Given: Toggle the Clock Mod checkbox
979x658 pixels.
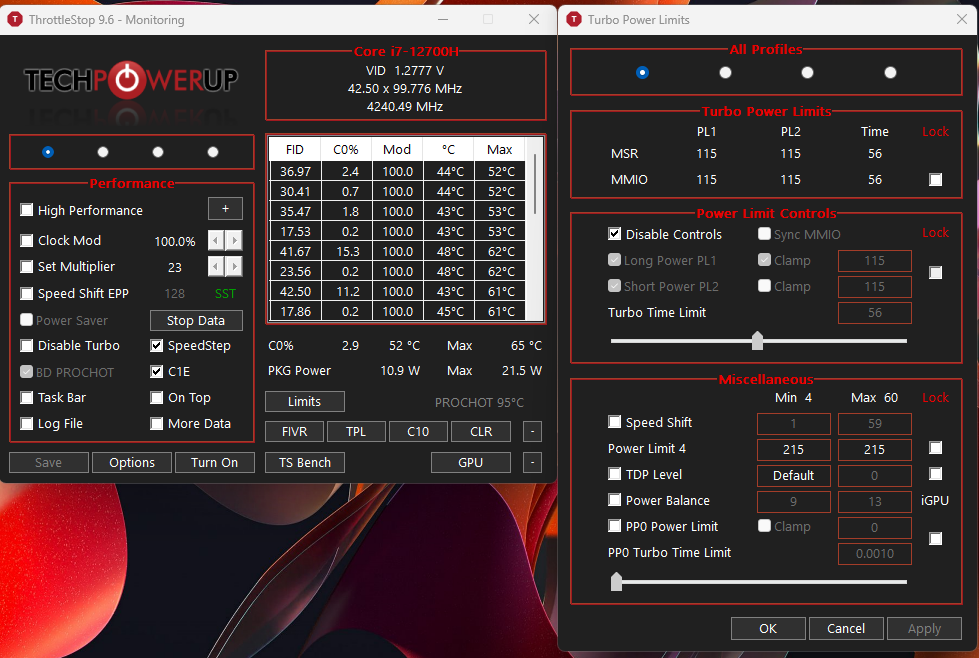Looking at the screenshot, I should tap(26, 240).
